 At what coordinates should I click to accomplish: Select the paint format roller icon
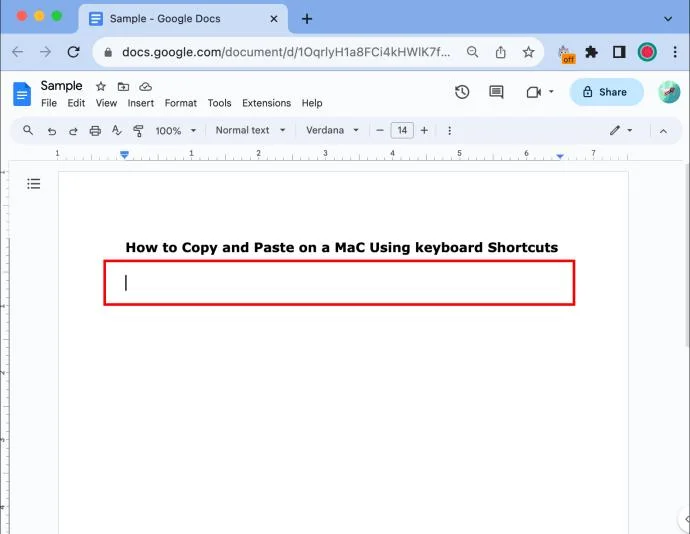[138, 131]
